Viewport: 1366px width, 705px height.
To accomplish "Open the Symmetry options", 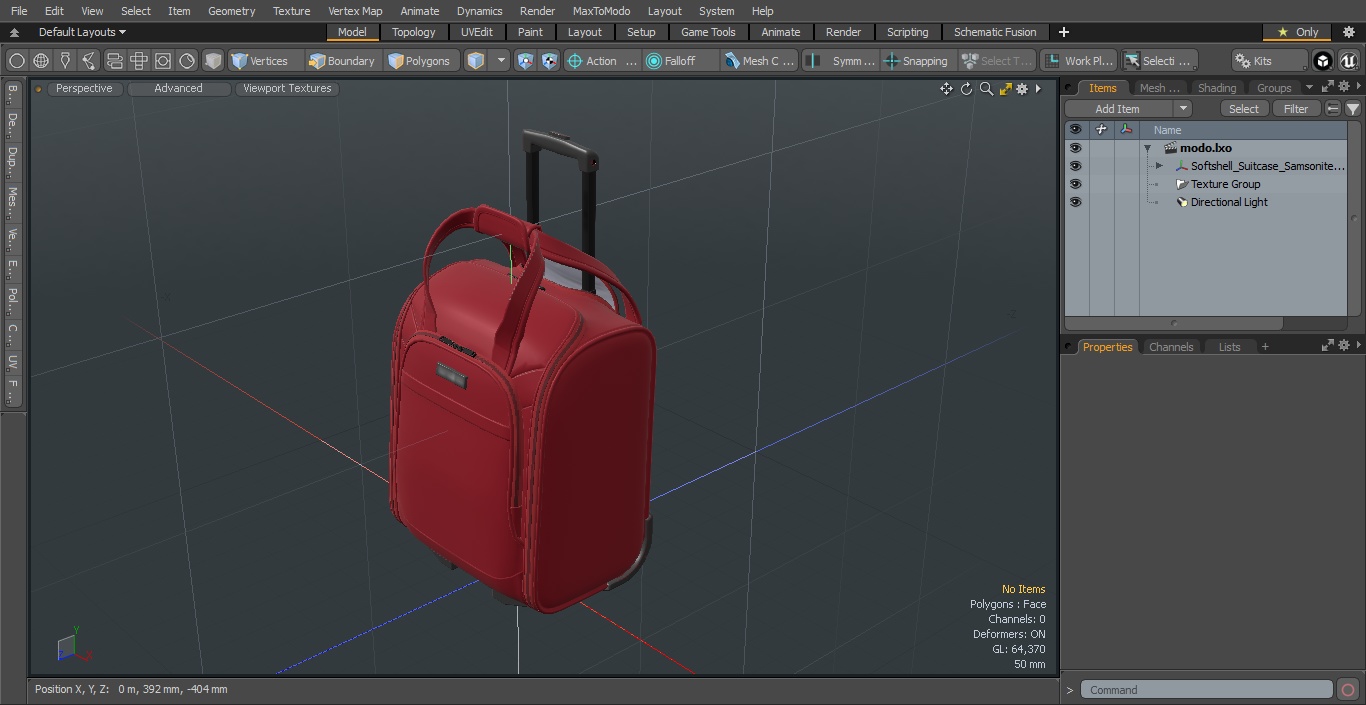I will (x=842, y=61).
